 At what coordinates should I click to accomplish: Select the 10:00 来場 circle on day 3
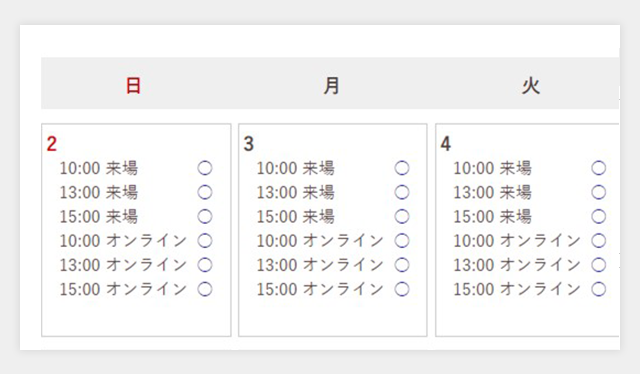[402, 168]
